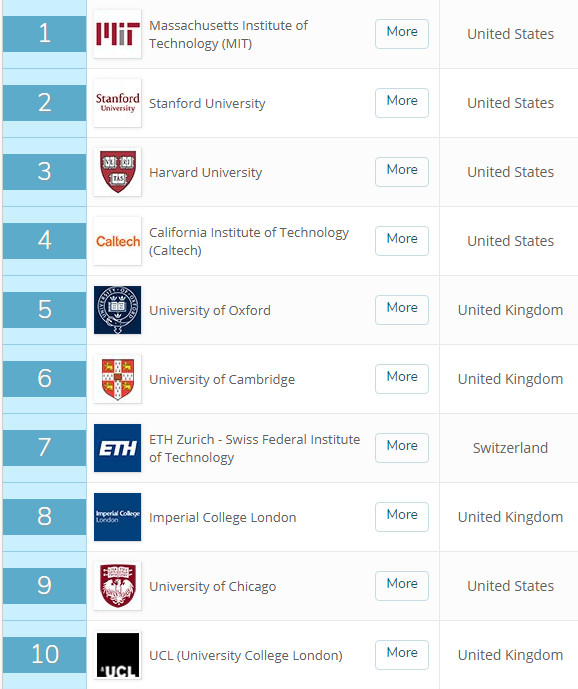The width and height of the screenshot is (578, 689).
Task: Click the Stanford University logo
Action: click(x=117, y=103)
